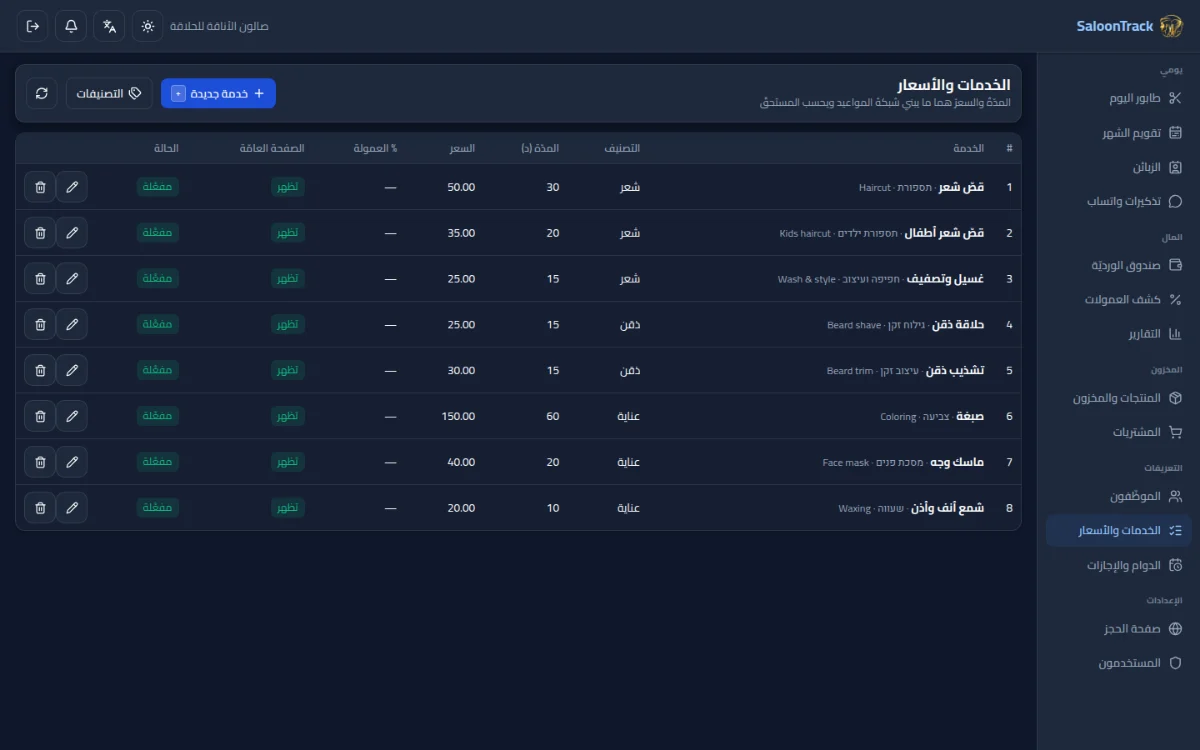Edit the غسيل وتصفيف service
The height and width of the screenshot is (750, 1200).
point(72,279)
